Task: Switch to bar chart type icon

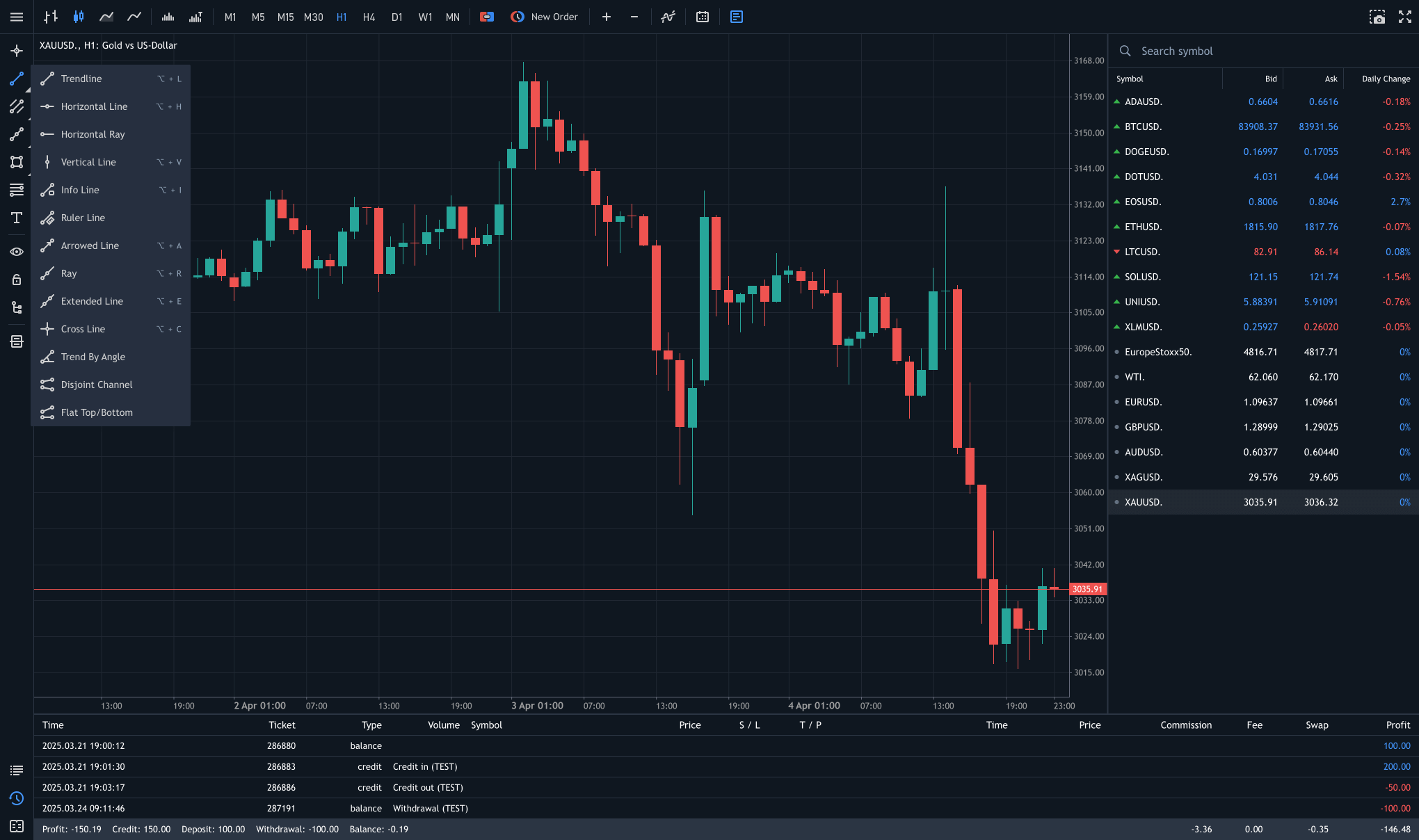Action: point(51,17)
